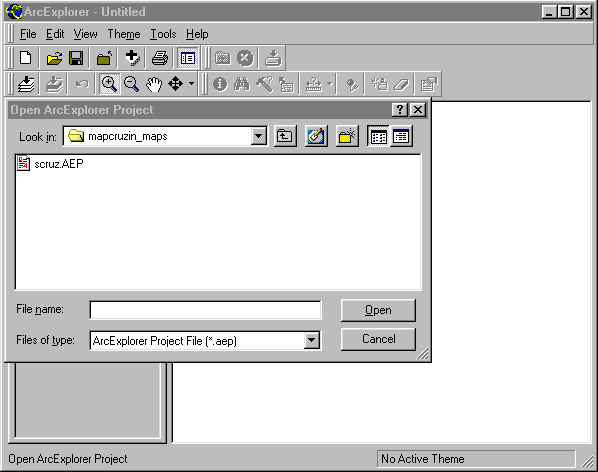
Task: Click the Open Project folder icon
Action: [54, 58]
